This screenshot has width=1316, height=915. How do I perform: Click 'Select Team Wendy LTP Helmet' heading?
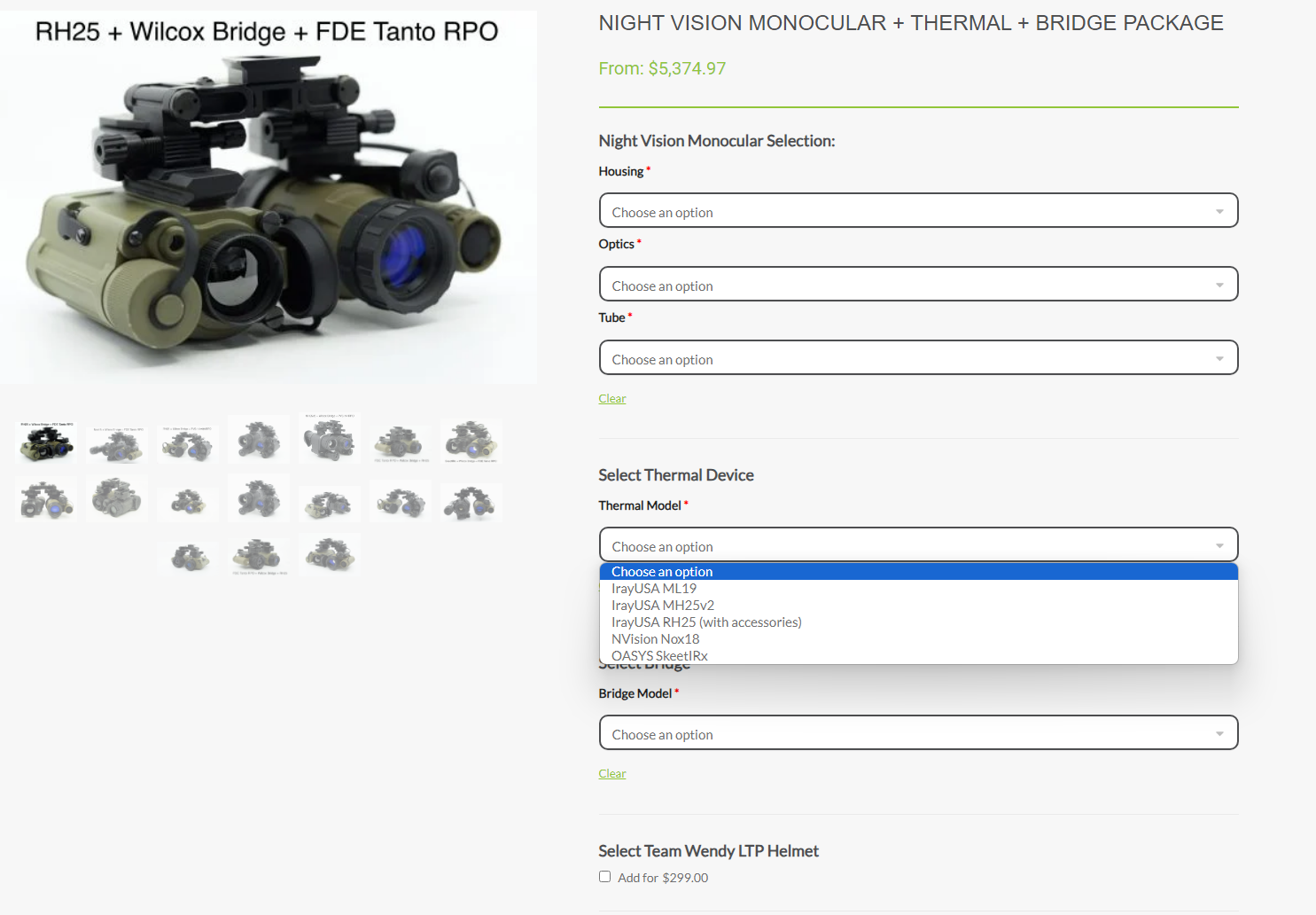pyautogui.click(x=708, y=851)
